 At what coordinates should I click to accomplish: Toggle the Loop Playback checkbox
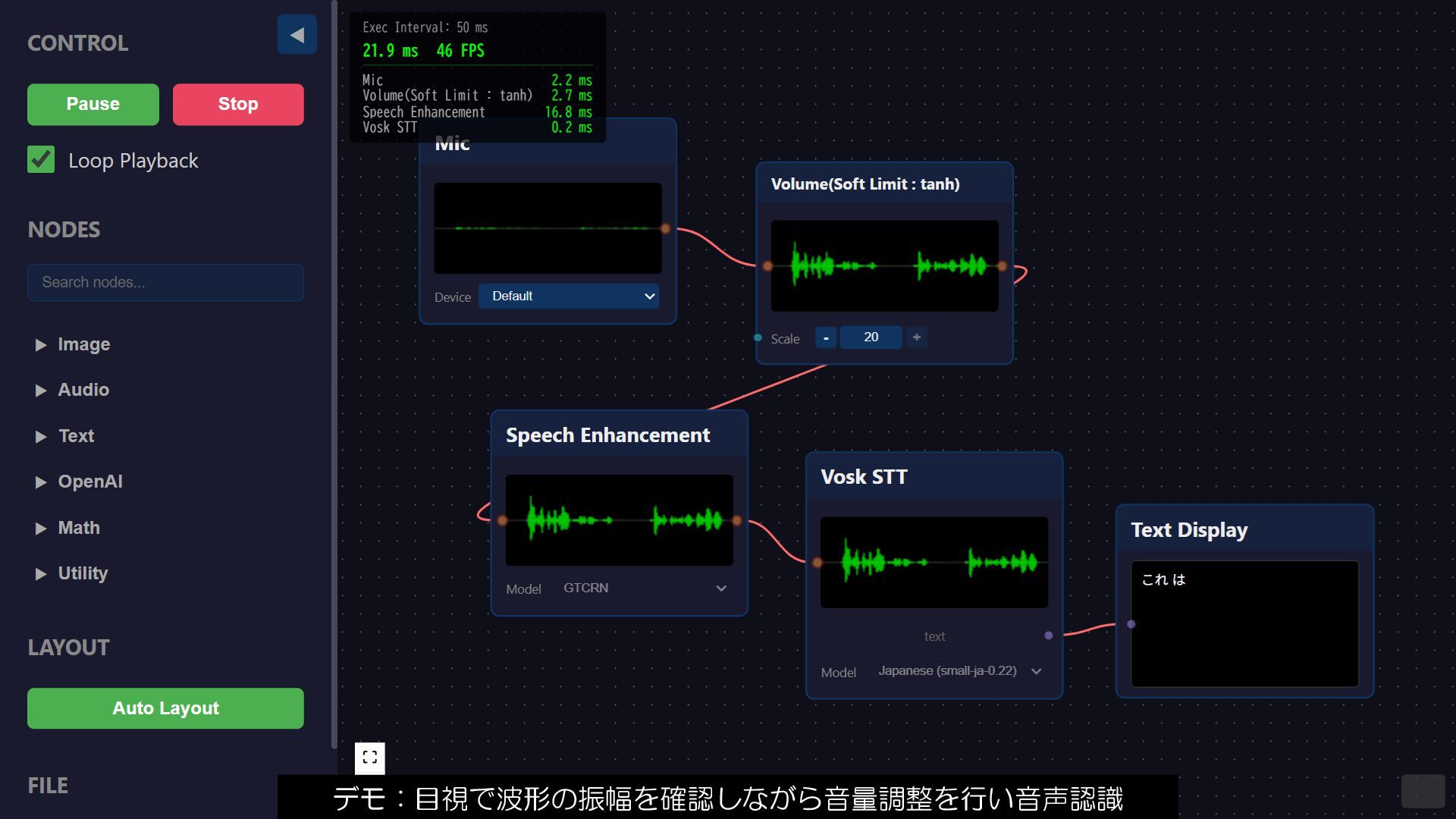tap(41, 160)
